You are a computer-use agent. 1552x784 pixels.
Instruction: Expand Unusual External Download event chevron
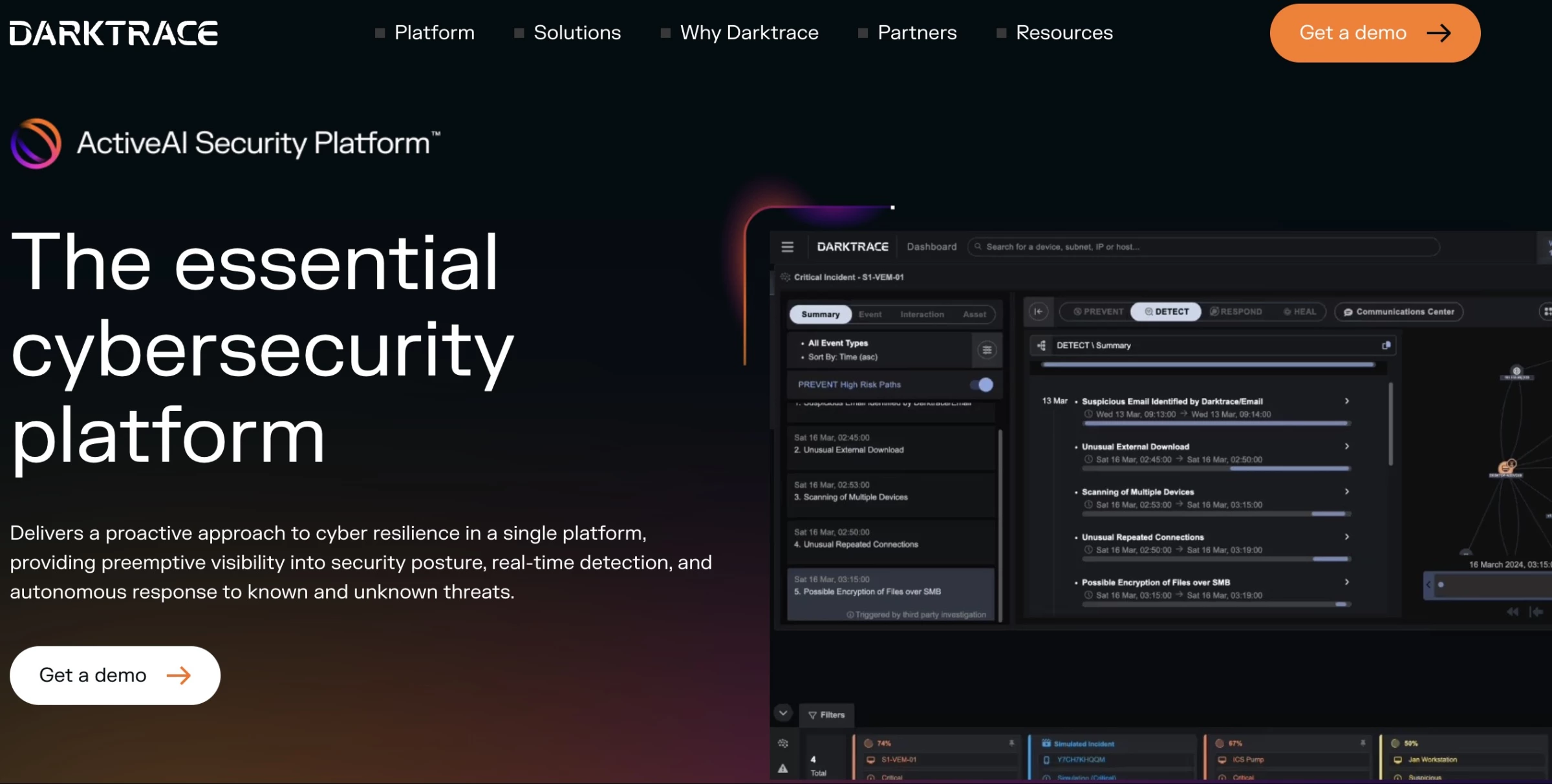(1347, 447)
